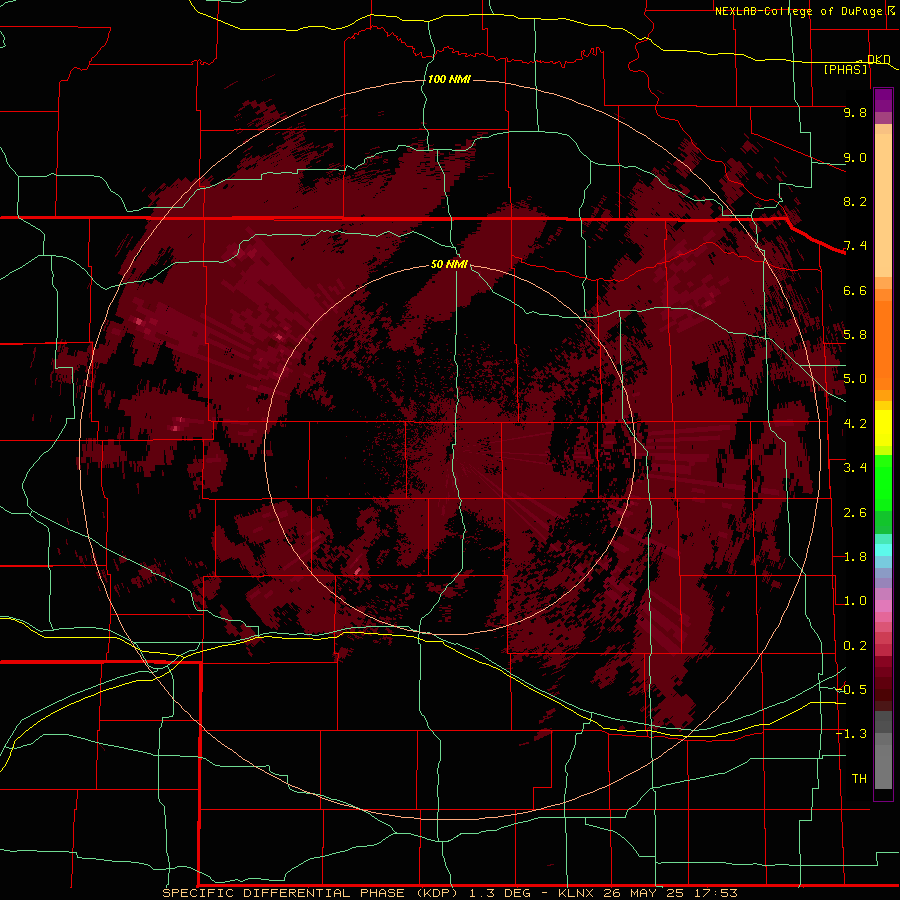The image size is (900, 900).
Task: Click the 4.2 scale value
Action: [855, 424]
